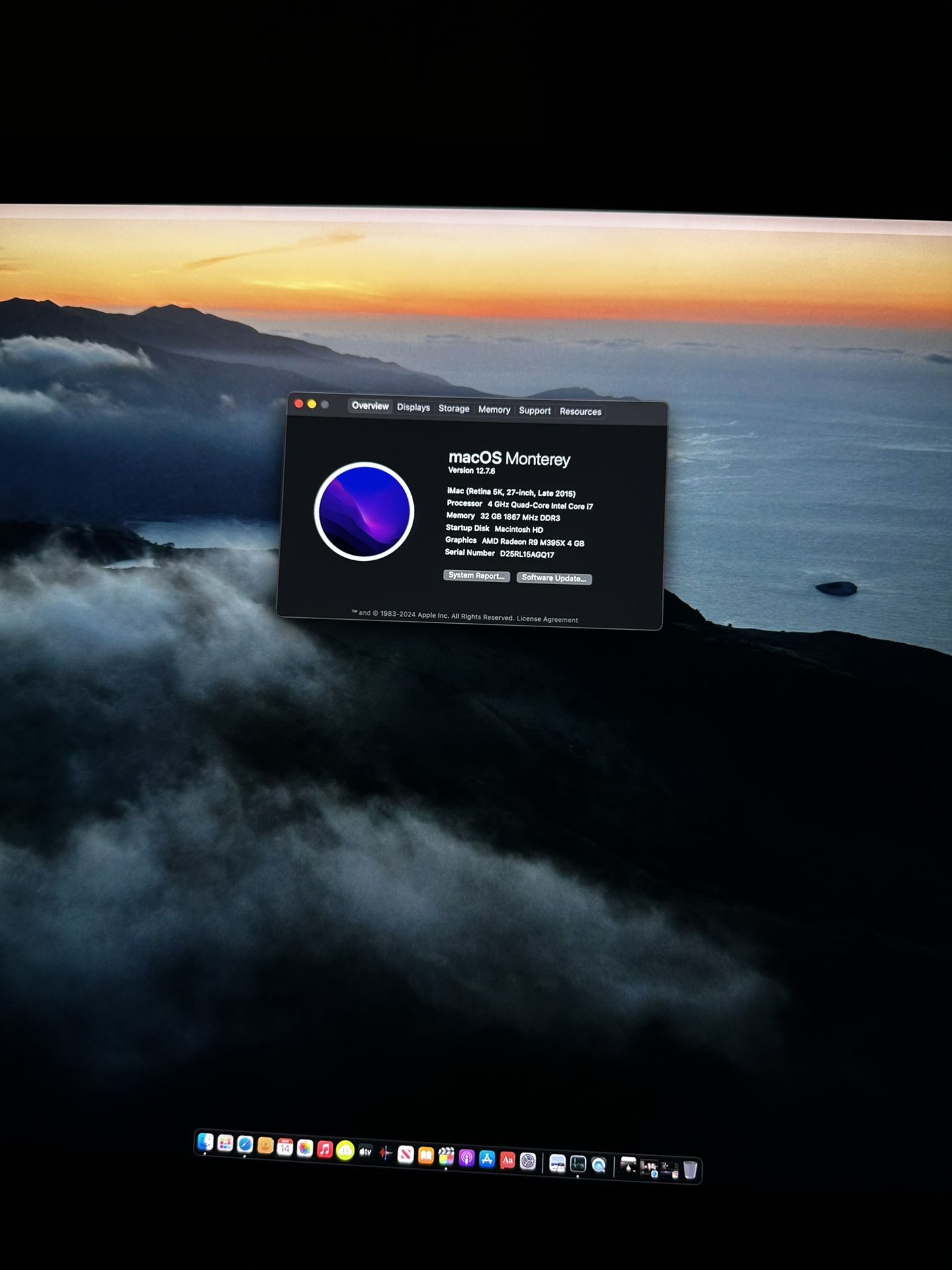Open the Resources tab
Viewport: 952px width, 1270px height.
(x=580, y=411)
